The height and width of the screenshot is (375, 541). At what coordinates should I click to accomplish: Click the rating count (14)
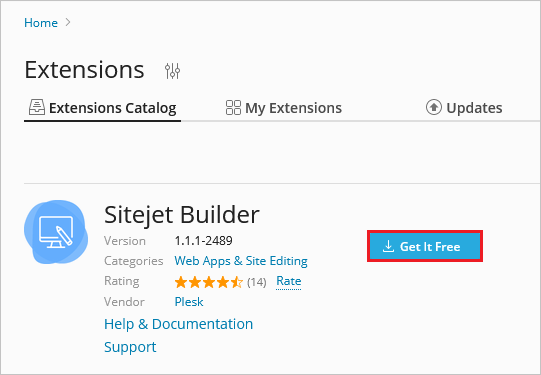click(257, 282)
